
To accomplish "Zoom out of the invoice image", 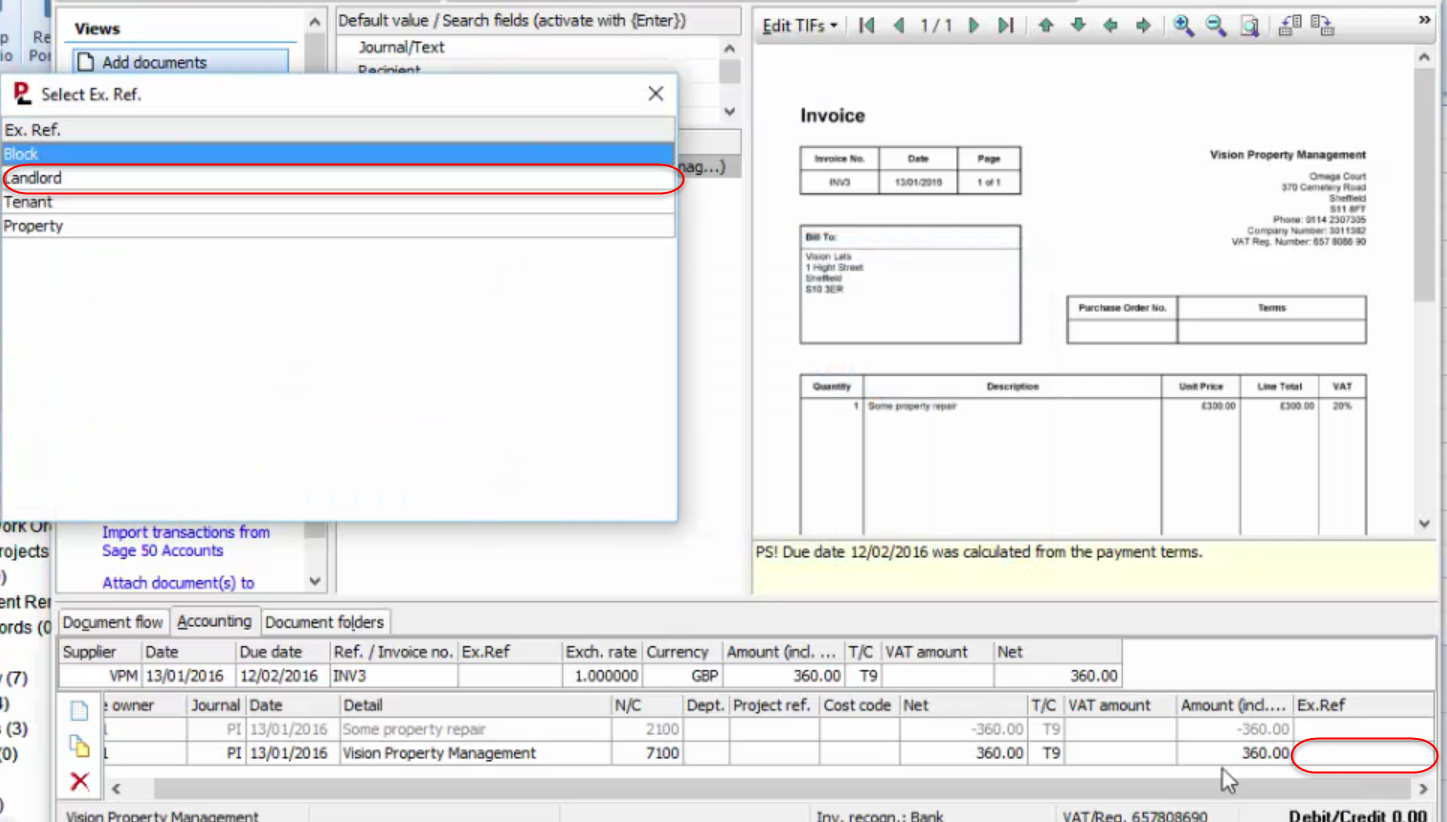I will coord(1216,25).
